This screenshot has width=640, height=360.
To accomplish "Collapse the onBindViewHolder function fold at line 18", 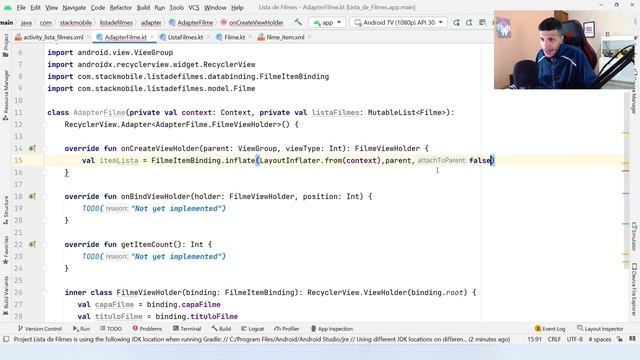I will tap(44, 197).
